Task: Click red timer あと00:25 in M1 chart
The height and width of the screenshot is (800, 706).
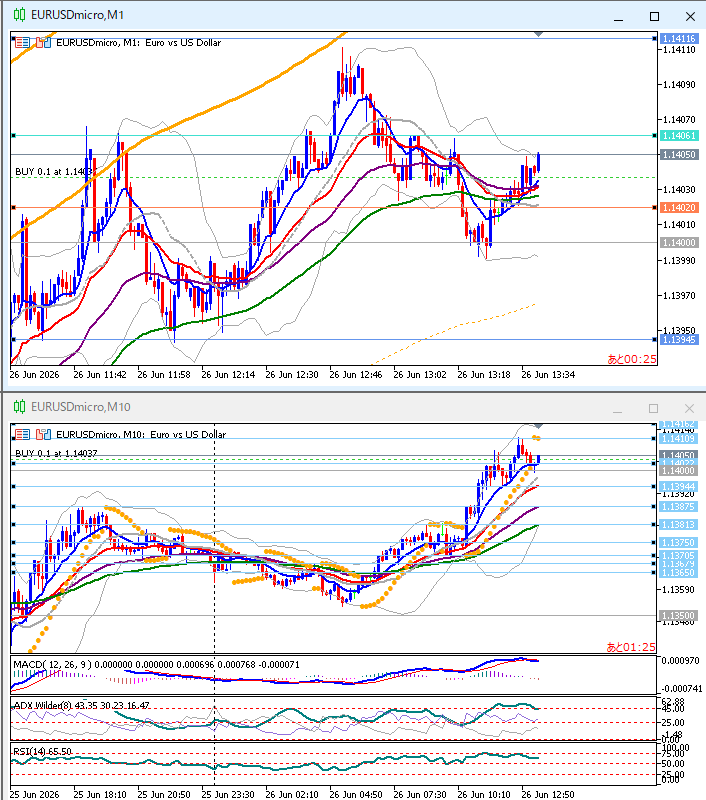Action: click(632, 359)
